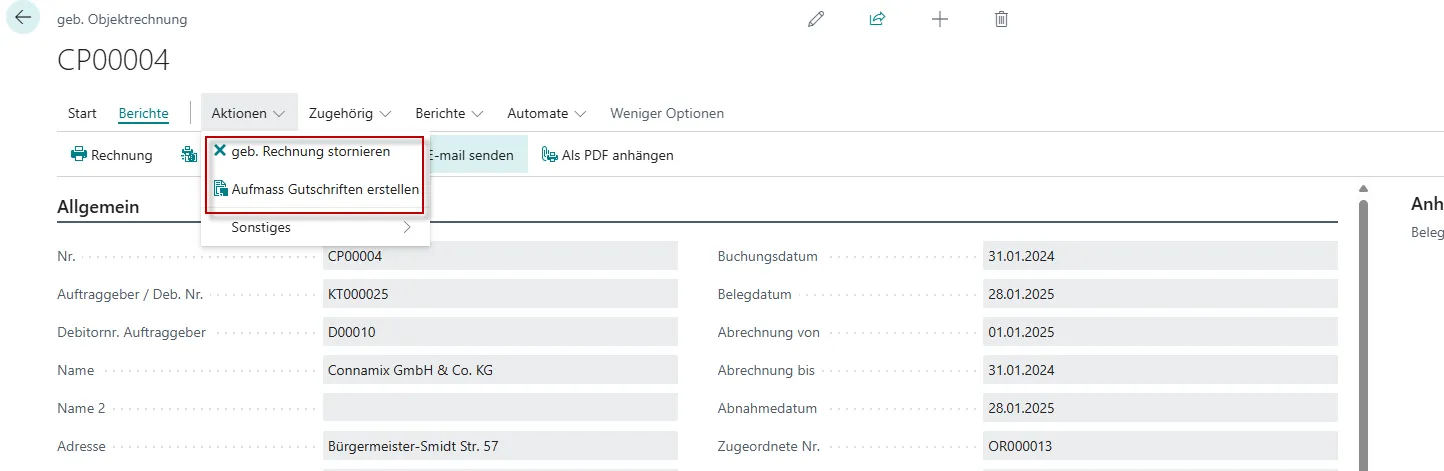Click the icon beside geb. Rechnung stornieren
Viewport: 1444px width, 471px height.
tap(220, 151)
